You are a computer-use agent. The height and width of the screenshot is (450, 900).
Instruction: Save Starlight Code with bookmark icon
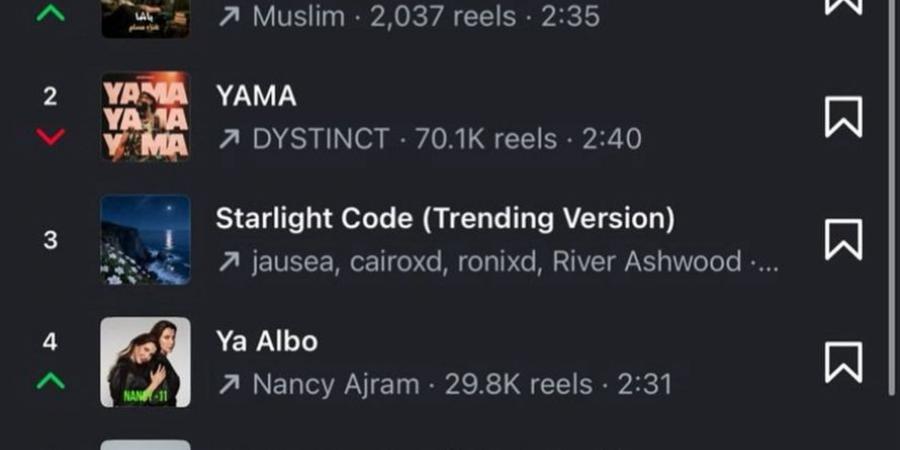point(843,240)
